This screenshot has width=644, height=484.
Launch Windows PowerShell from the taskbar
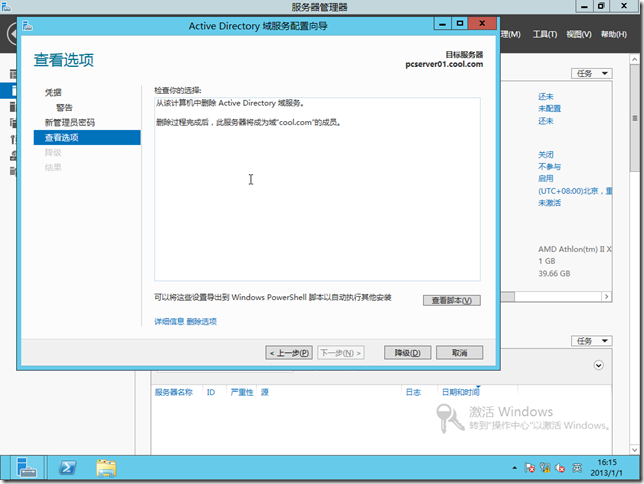coord(67,468)
